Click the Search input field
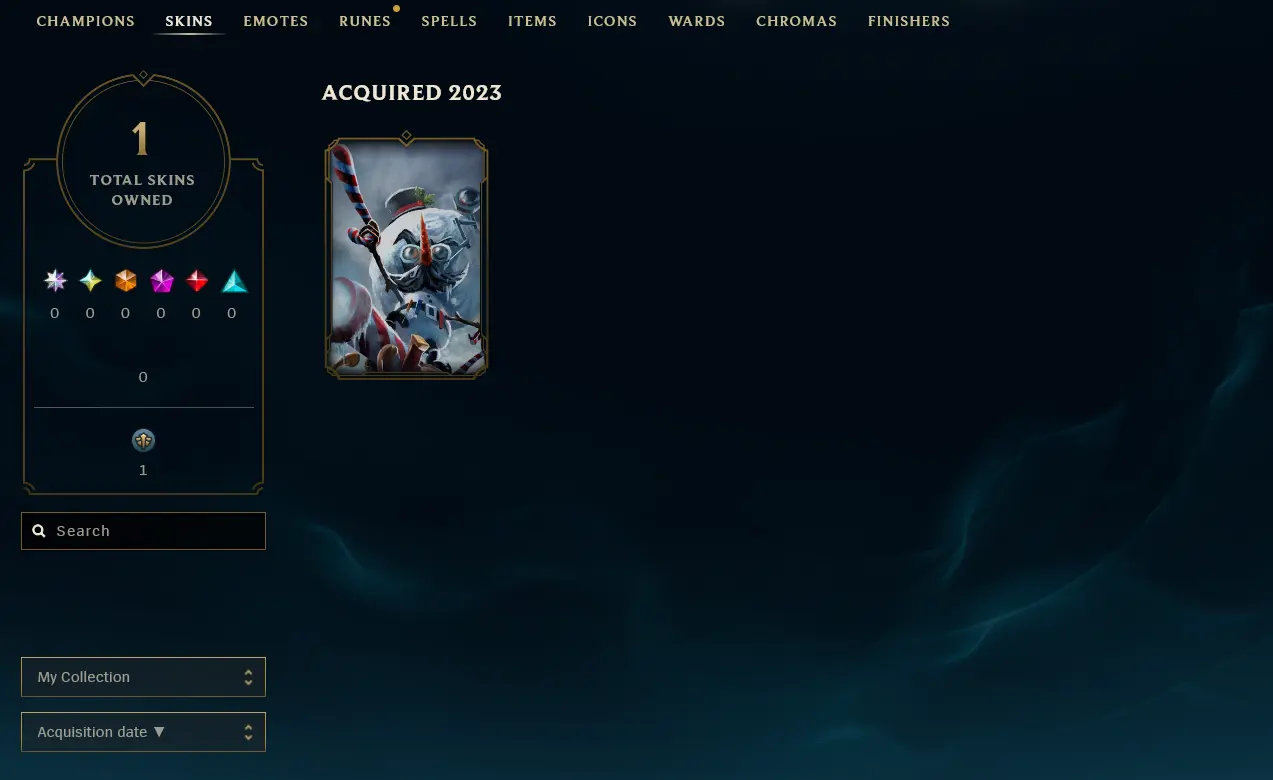 [143, 531]
